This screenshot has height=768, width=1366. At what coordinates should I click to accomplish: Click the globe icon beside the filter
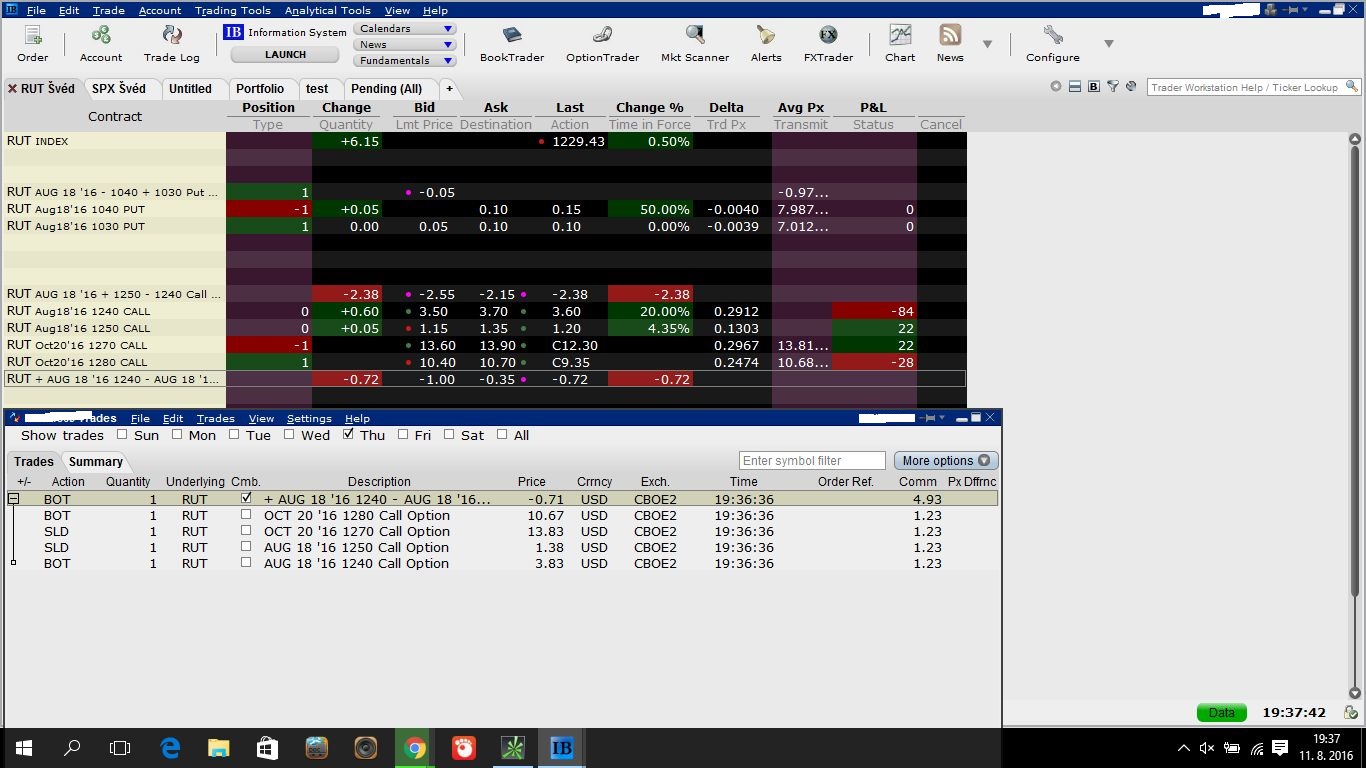(1131, 87)
